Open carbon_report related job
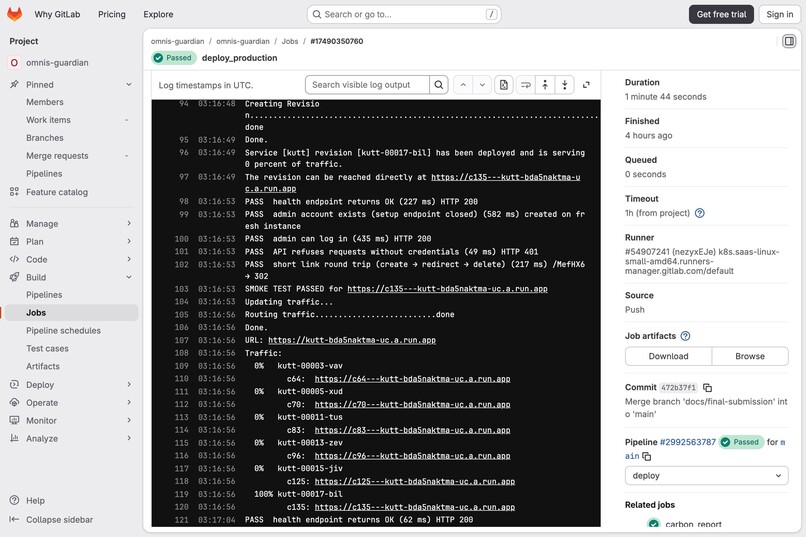 click(693, 524)
